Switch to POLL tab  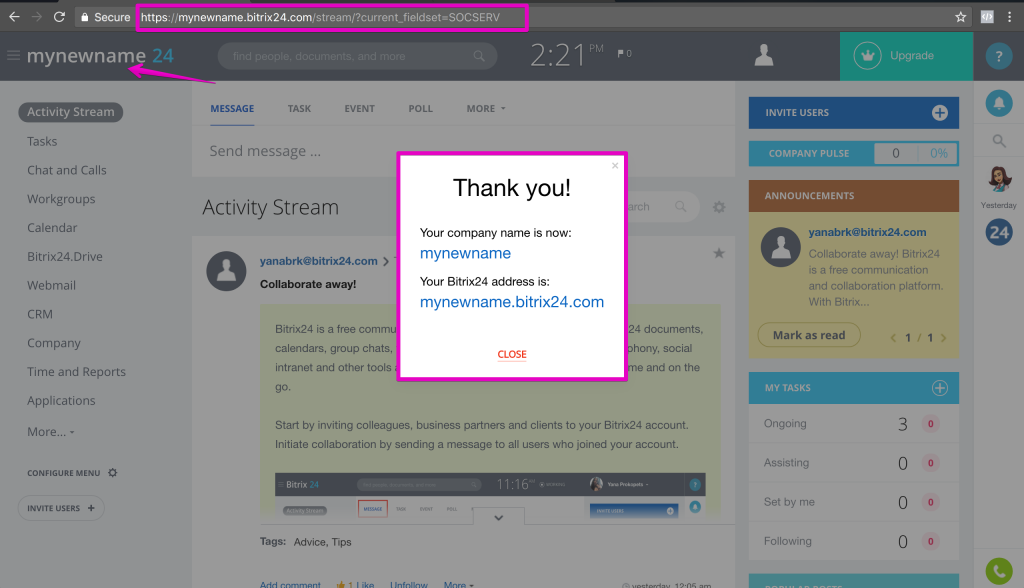pos(421,108)
